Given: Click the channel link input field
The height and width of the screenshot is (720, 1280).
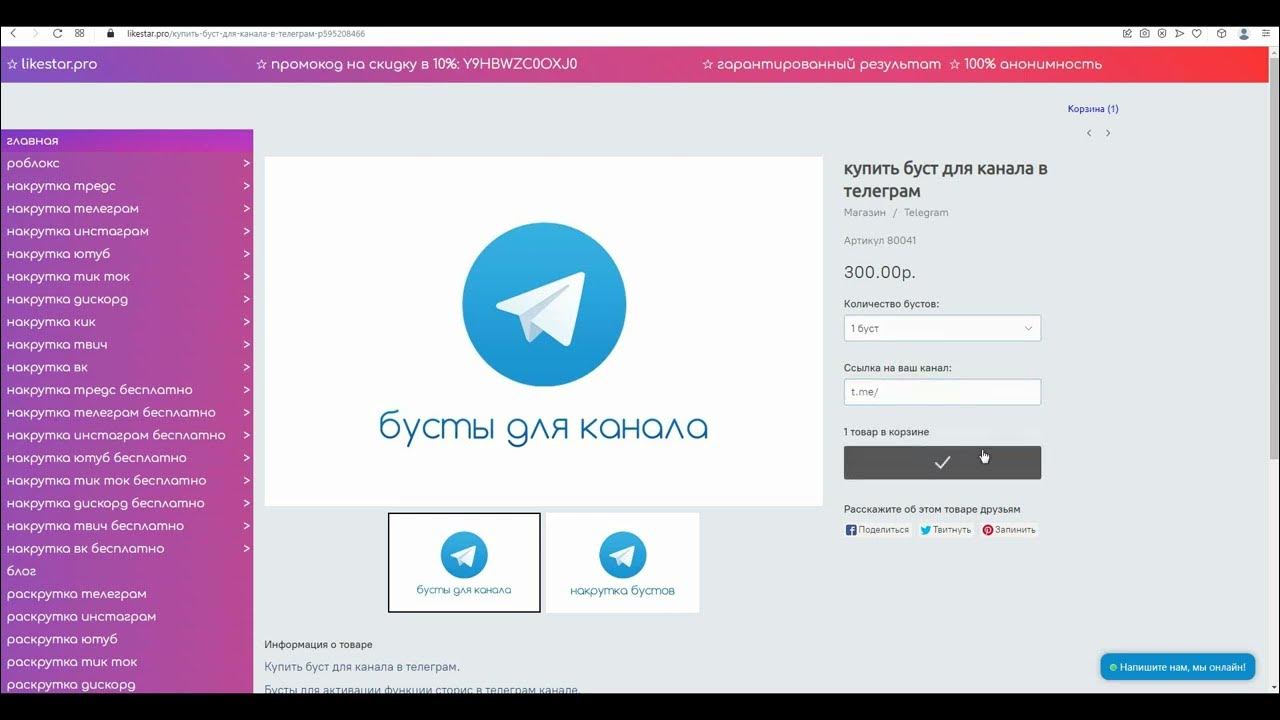Looking at the screenshot, I should pos(942,392).
